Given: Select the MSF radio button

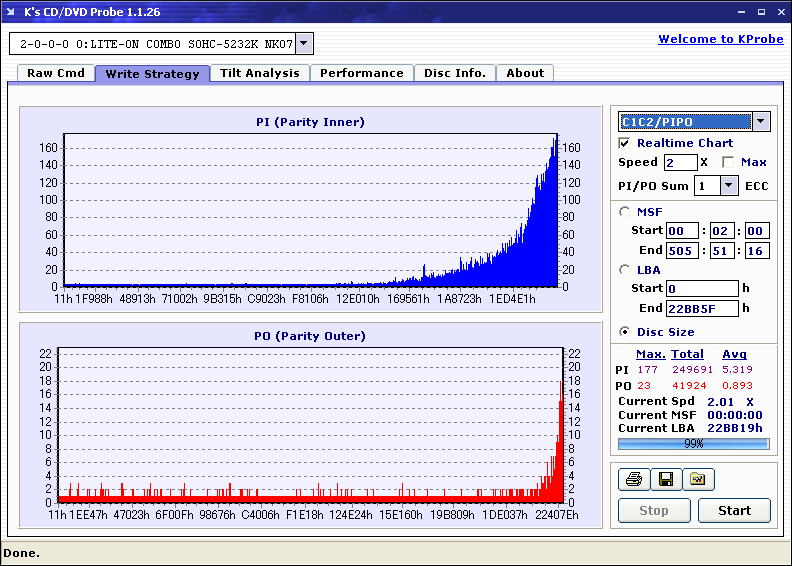Looking at the screenshot, I should (x=625, y=212).
